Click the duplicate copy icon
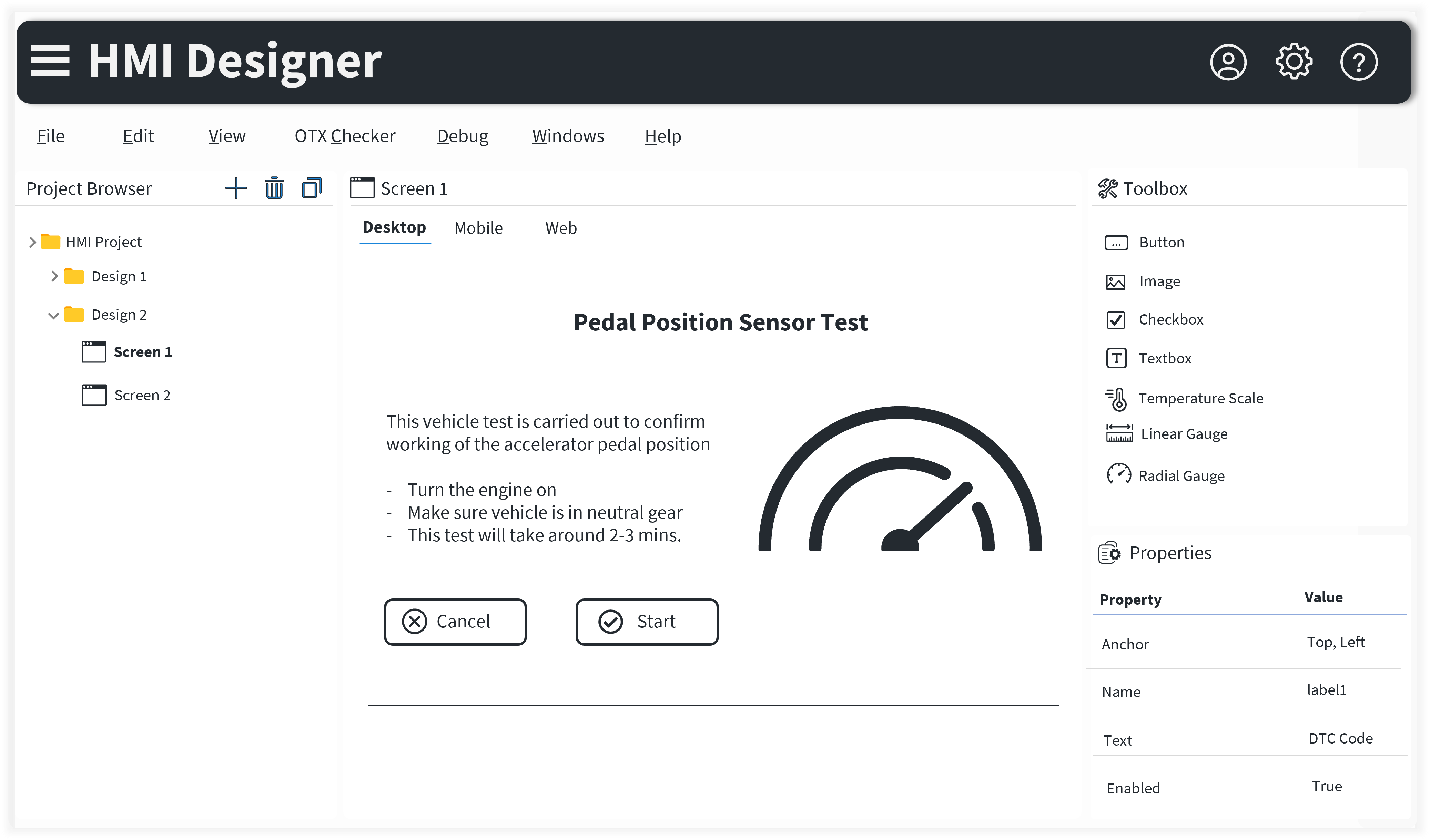This screenshot has height=840, width=1430. pos(312,188)
